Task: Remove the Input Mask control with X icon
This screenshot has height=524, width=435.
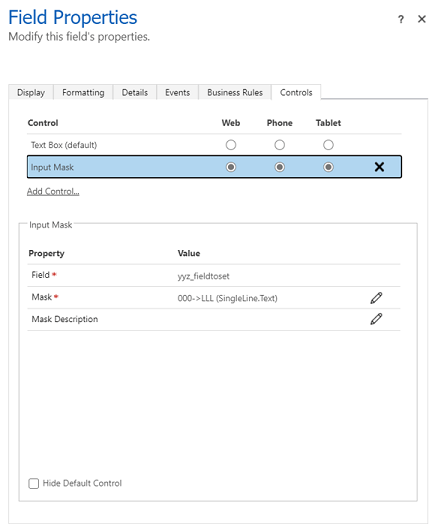Action: (379, 167)
